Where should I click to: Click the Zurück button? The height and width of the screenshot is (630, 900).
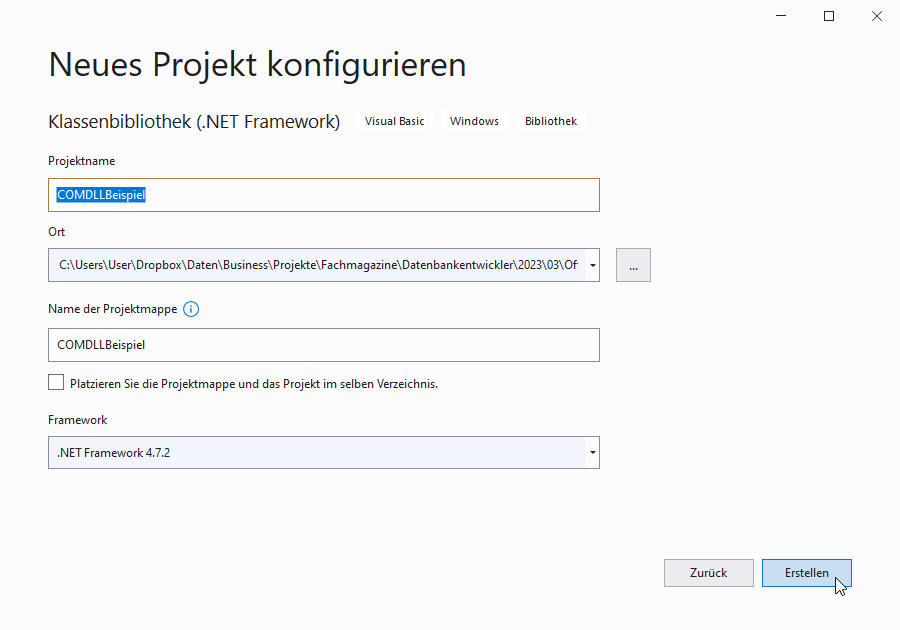(709, 572)
